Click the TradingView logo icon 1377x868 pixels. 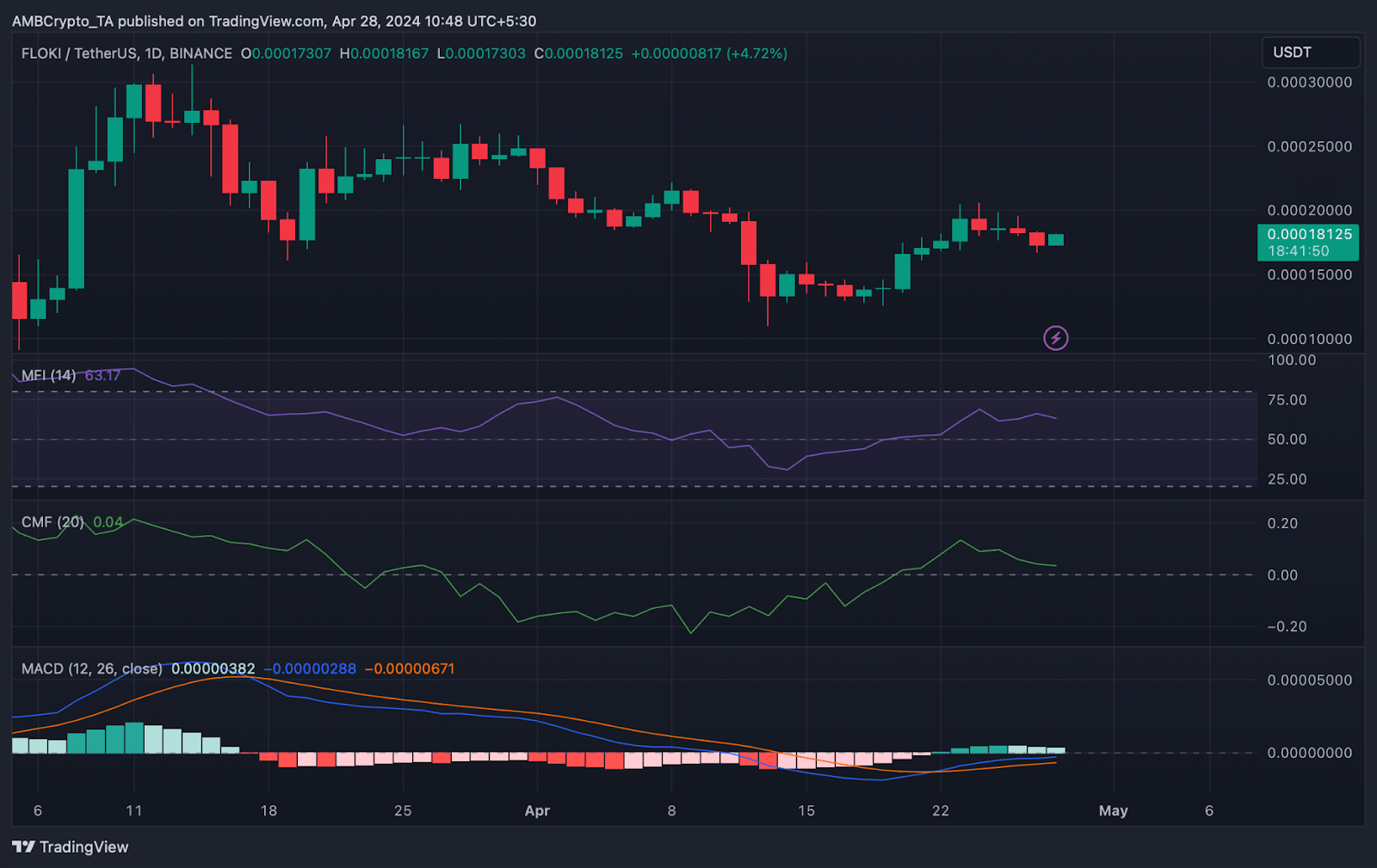pyautogui.click(x=23, y=847)
